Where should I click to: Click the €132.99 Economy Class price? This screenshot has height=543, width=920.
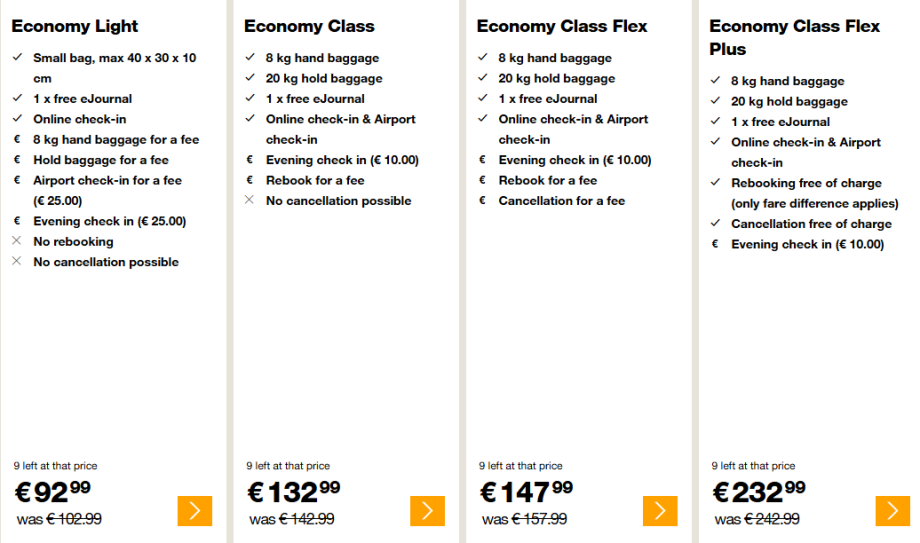293,492
